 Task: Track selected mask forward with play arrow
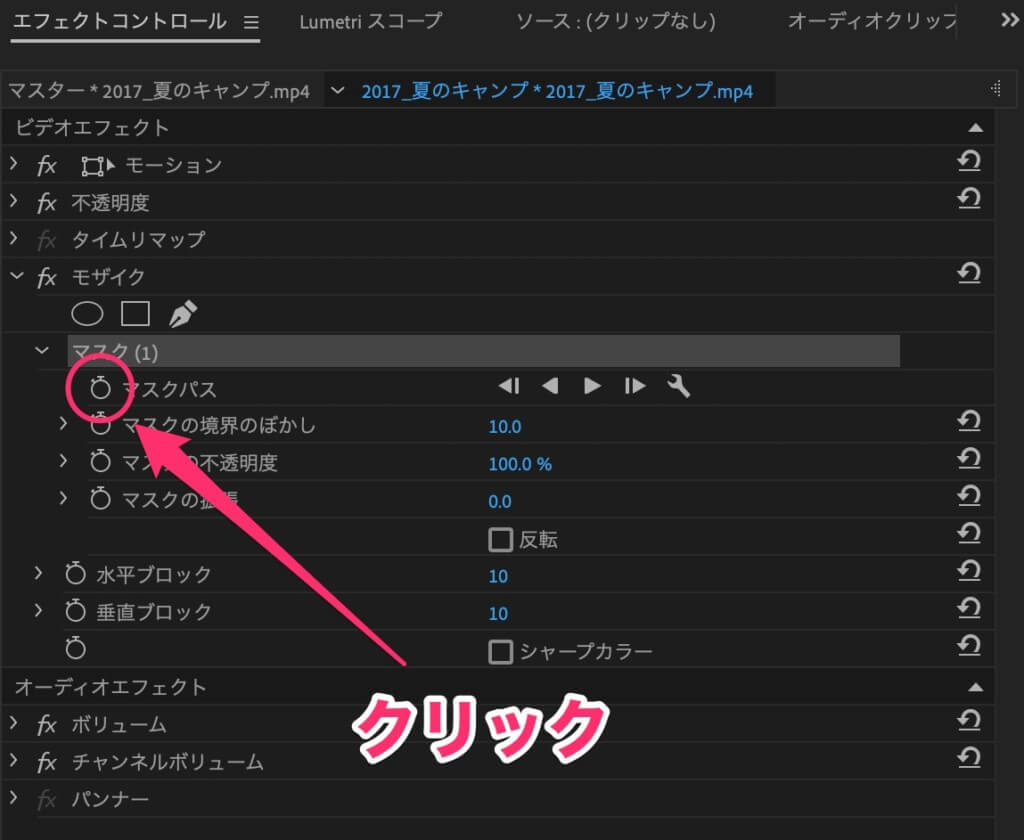point(592,387)
